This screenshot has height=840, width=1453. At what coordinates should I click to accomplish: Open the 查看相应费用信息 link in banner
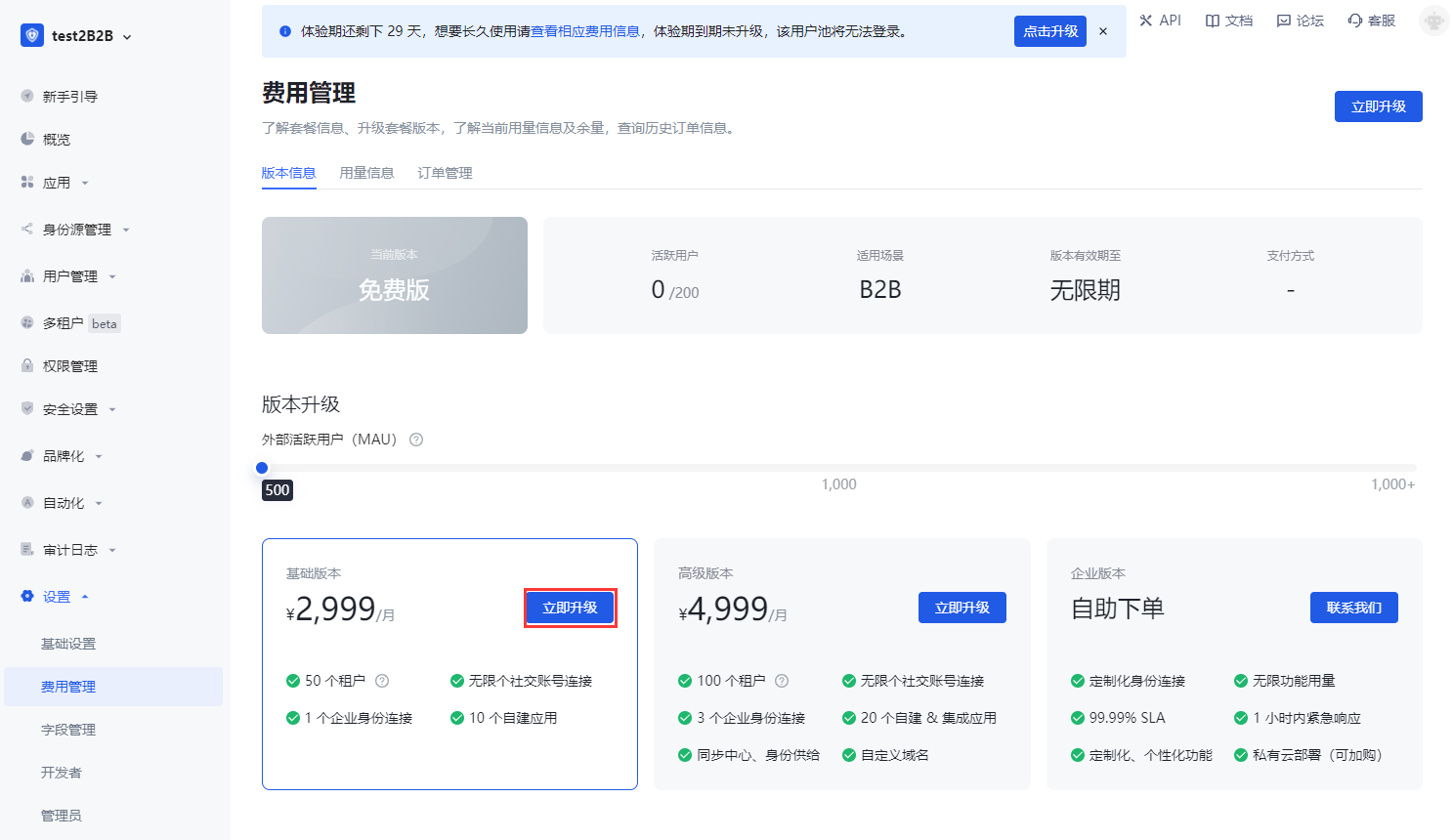click(x=585, y=31)
